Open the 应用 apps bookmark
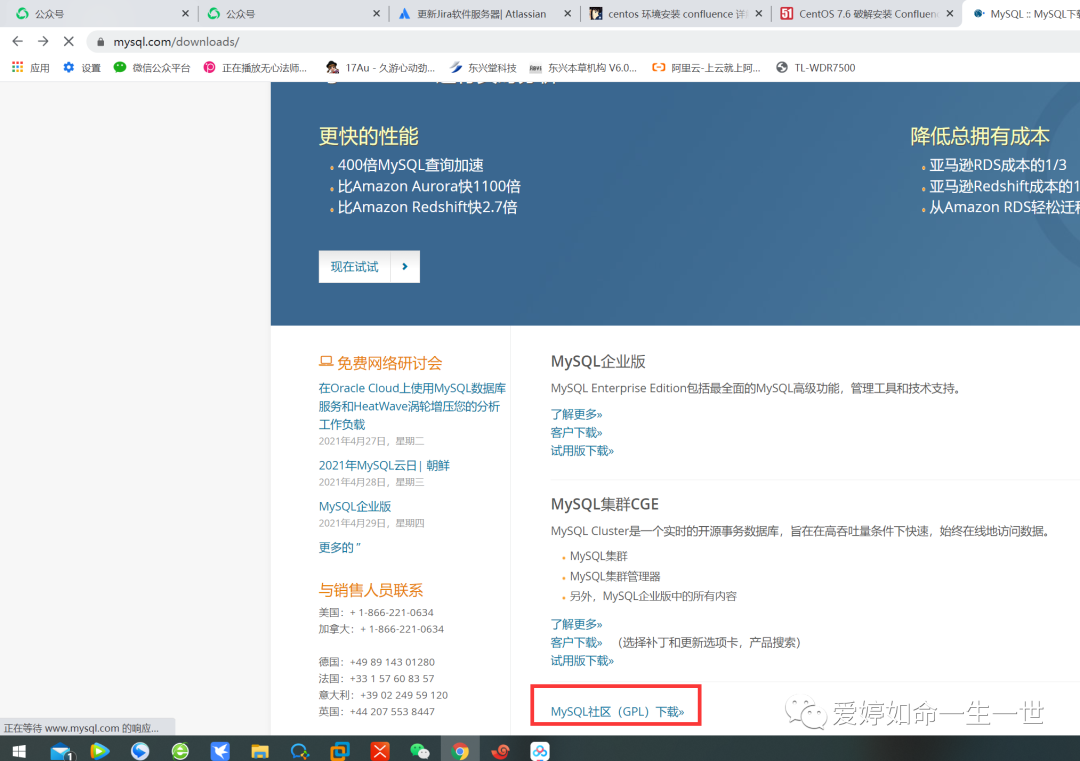The height and width of the screenshot is (761, 1080). tap(31, 67)
